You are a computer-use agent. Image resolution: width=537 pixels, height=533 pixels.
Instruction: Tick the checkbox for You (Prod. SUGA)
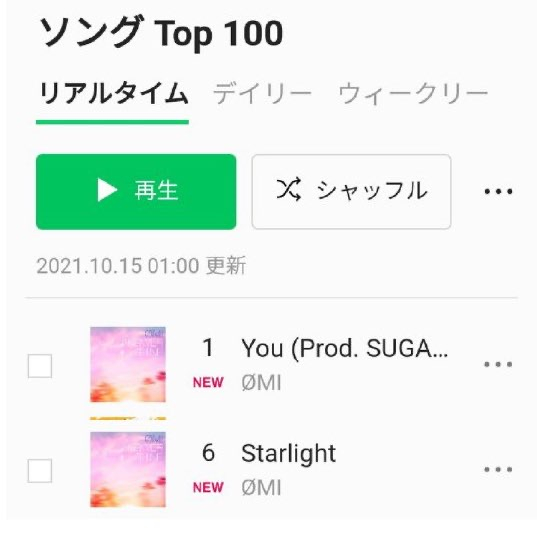[40, 366]
